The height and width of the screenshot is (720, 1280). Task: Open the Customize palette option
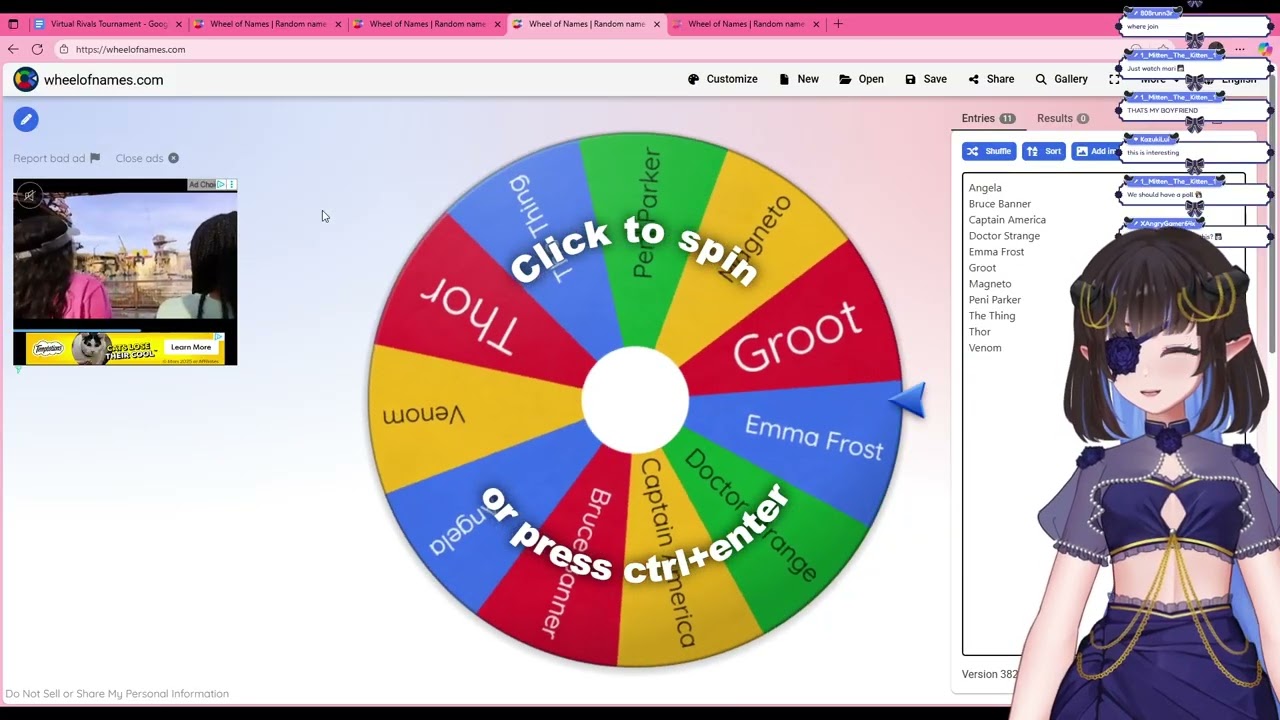(x=722, y=79)
